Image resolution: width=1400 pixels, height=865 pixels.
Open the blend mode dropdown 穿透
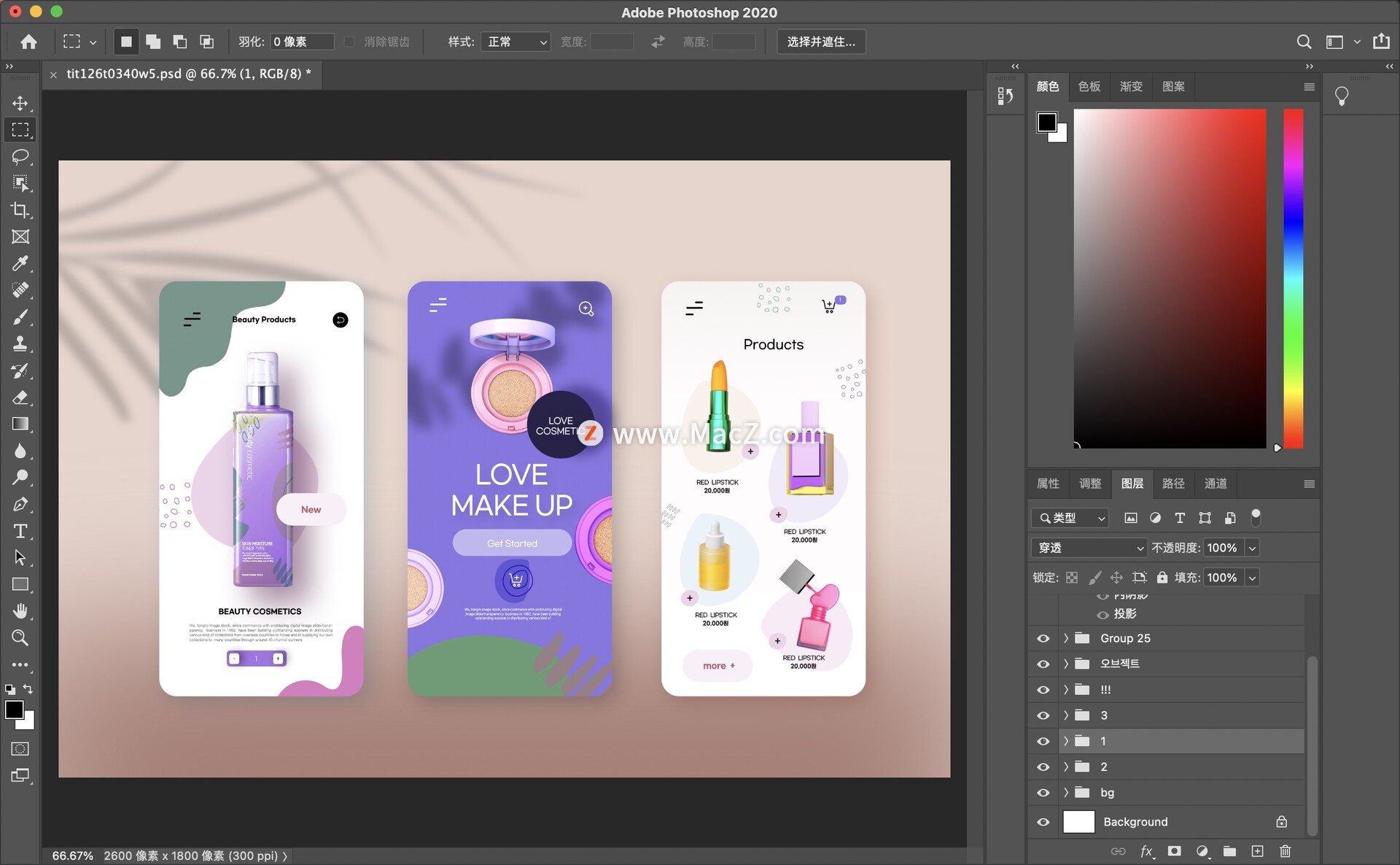click(x=1089, y=548)
